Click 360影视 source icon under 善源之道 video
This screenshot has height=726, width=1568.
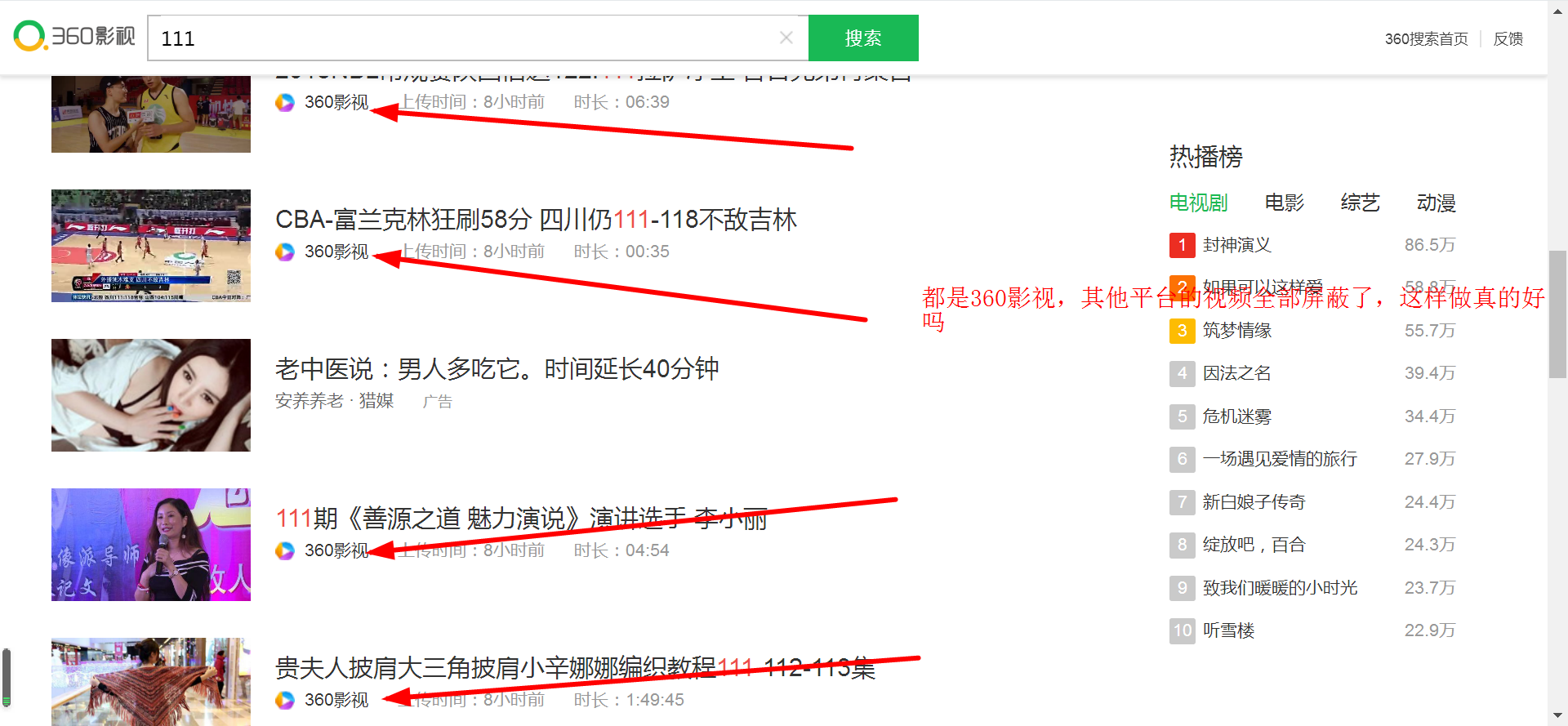tap(285, 550)
